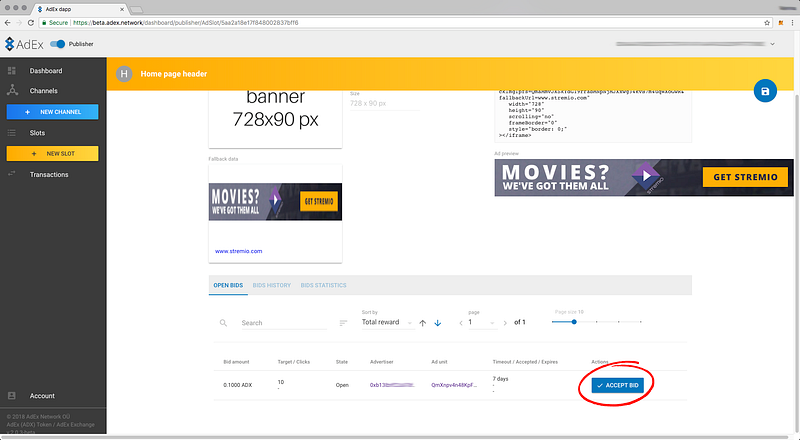
Task: Open Channels in the sidebar
Action: [x=43, y=91]
